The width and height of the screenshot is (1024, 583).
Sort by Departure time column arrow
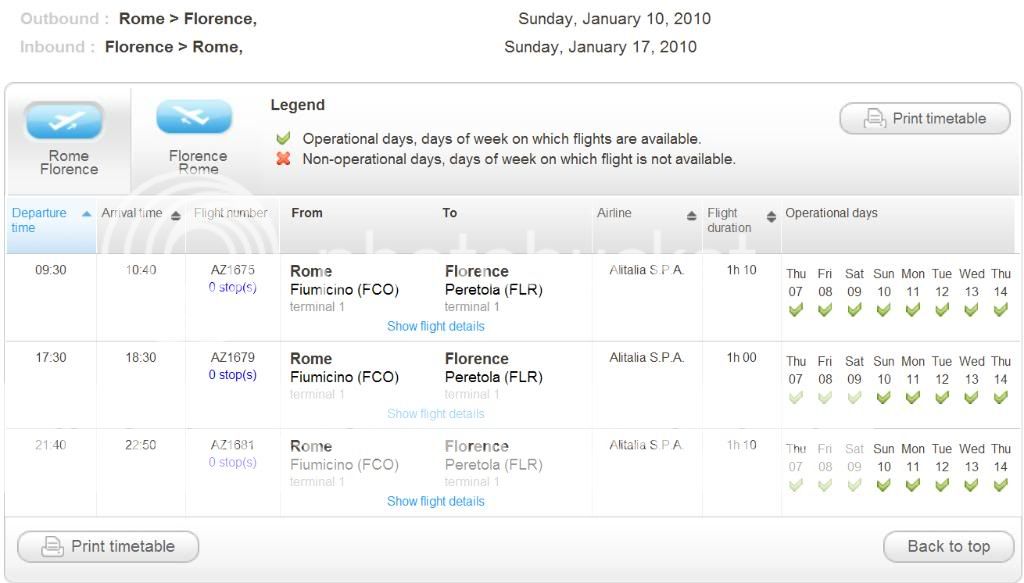pos(87,214)
